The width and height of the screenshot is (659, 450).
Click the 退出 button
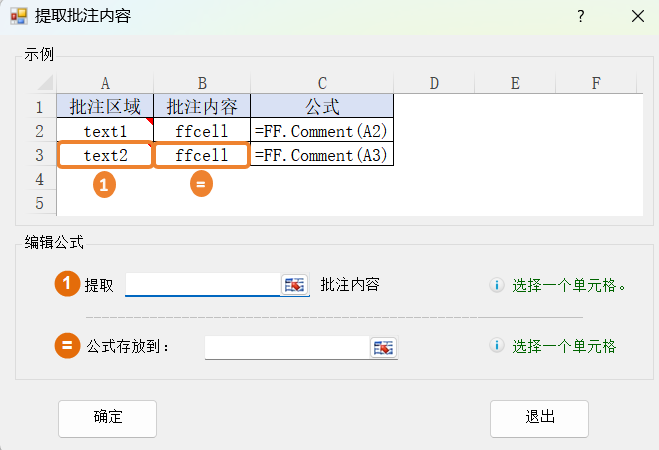539,418
